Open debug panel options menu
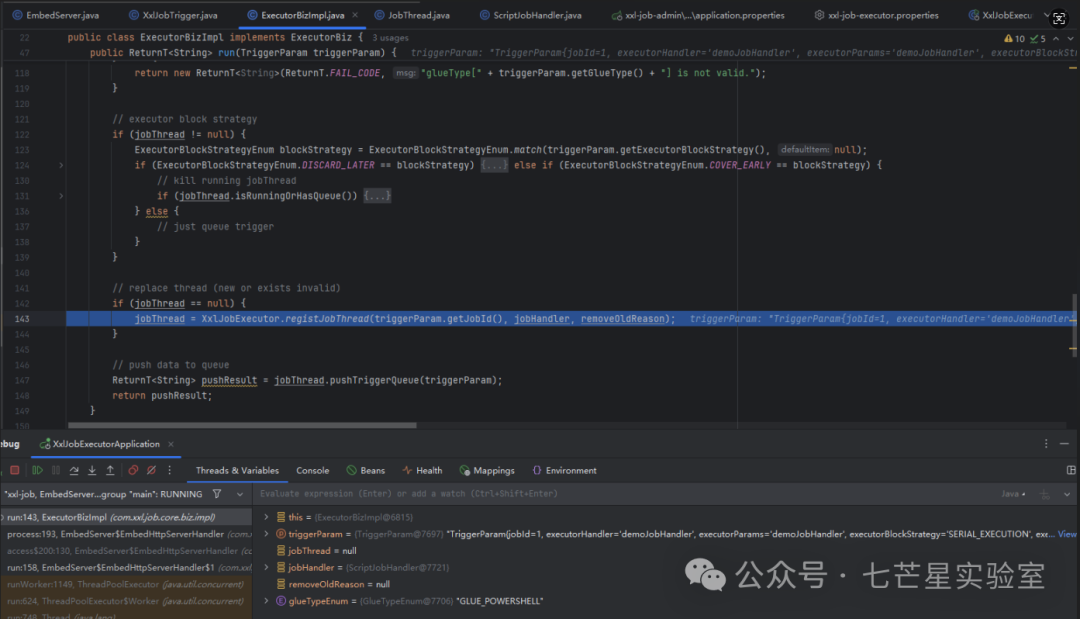The image size is (1080, 619). coord(1046,444)
